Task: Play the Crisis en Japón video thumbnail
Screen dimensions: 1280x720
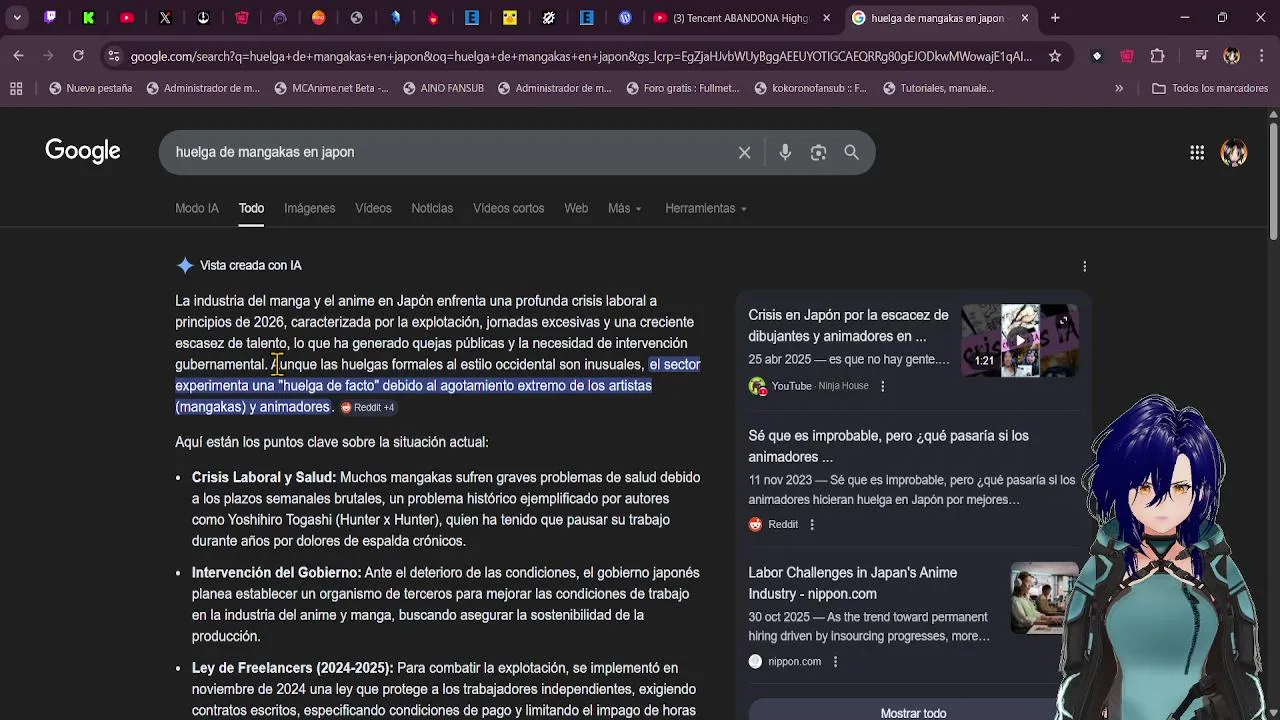Action: point(1019,340)
